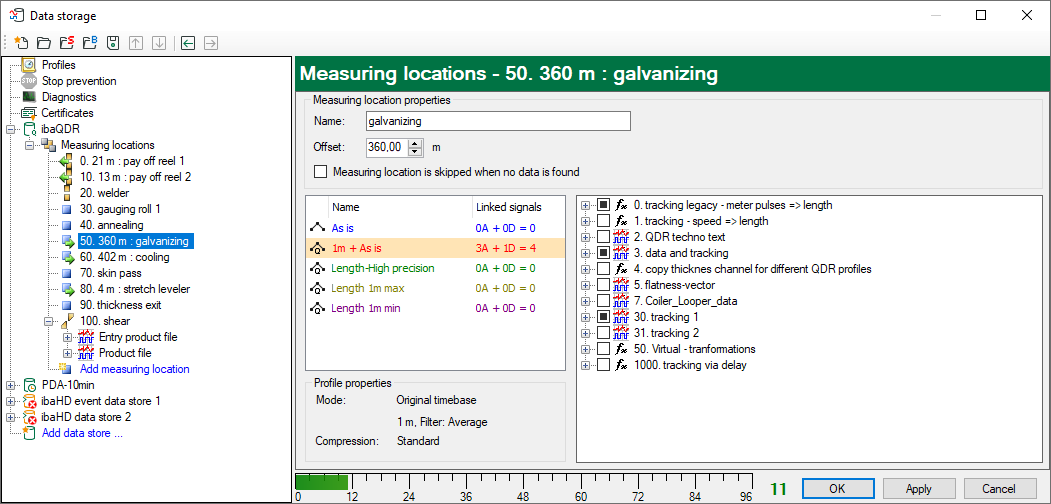1051x504 pixels.
Task: Click the ibaHD data store 2 icon
Action: point(31,418)
